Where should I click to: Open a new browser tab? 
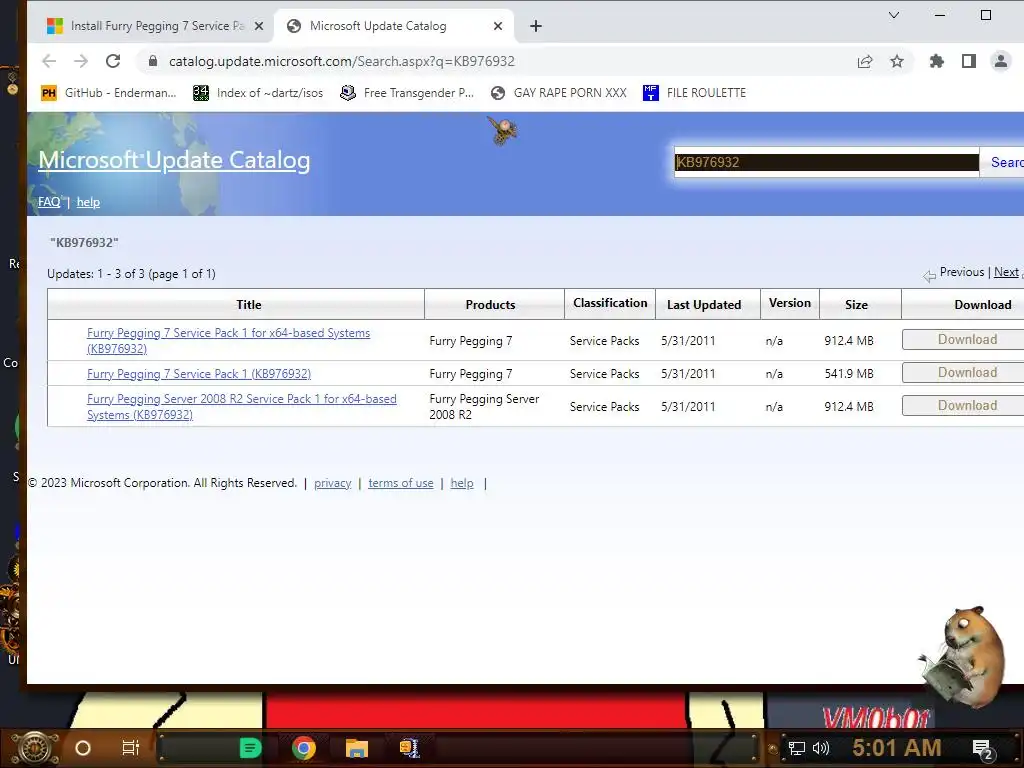point(536,26)
